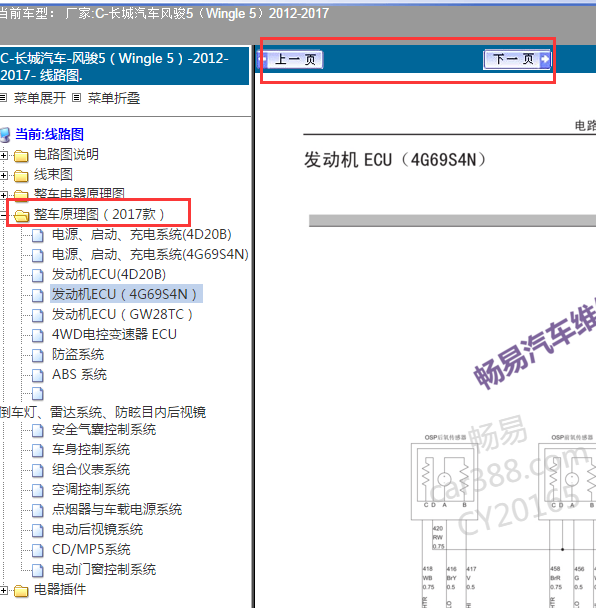Open the 当前:线路图 root link
The height and width of the screenshot is (608, 596).
(x=49, y=134)
